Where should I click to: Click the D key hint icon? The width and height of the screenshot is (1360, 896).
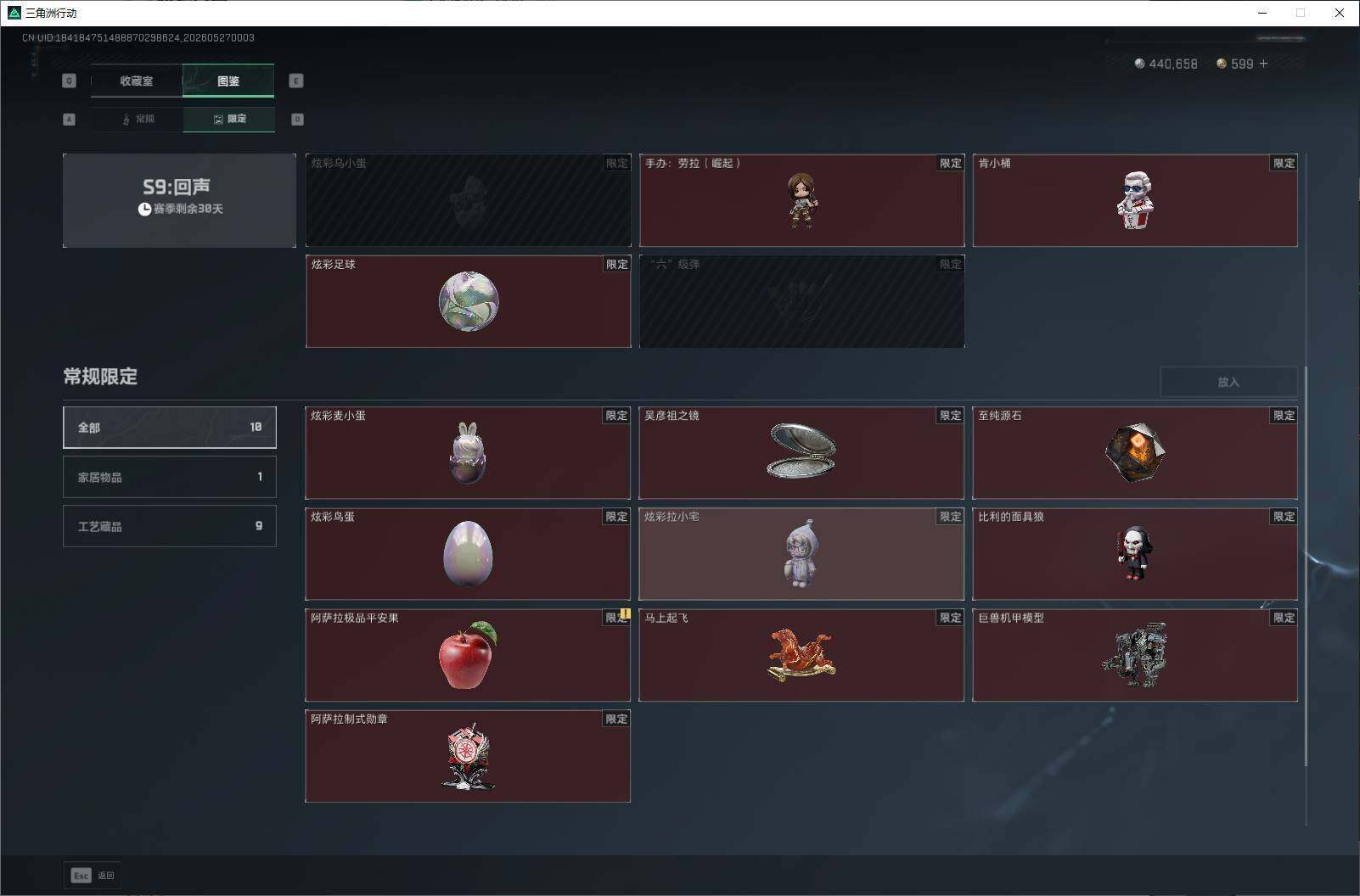click(x=297, y=120)
